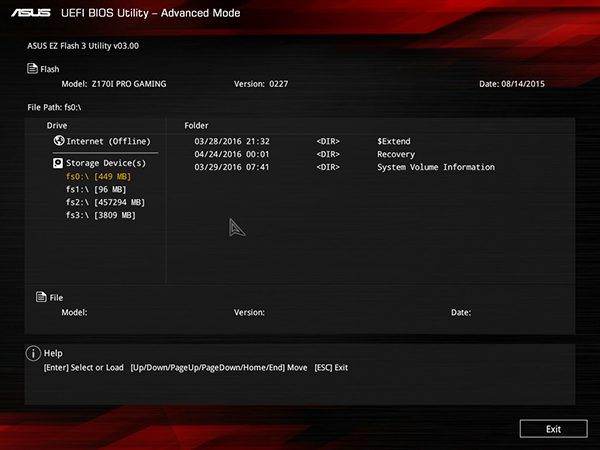Click date 03/29/2016 07:41
The image size is (600, 450).
[232, 167]
